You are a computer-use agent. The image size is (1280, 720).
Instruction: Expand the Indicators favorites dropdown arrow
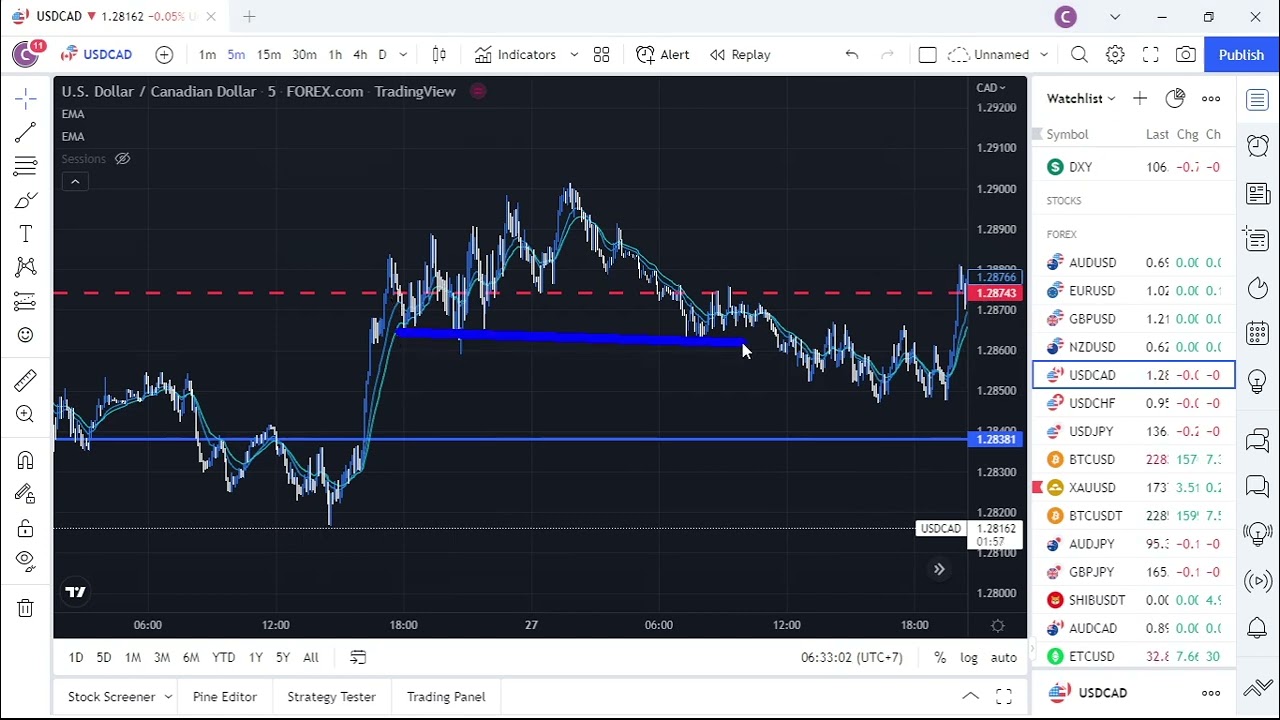point(574,55)
